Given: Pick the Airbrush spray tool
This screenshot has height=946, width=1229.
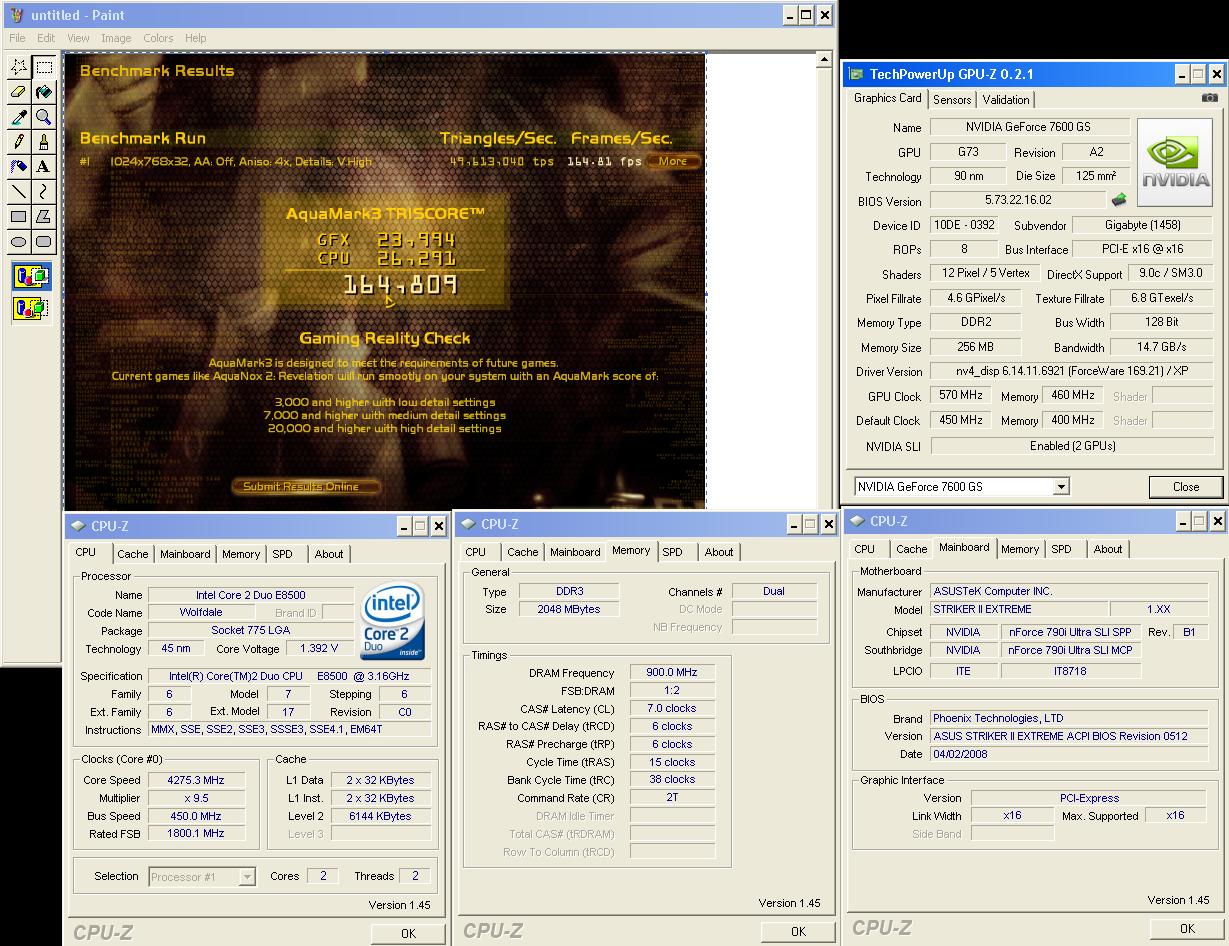Looking at the screenshot, I should 19,167.
